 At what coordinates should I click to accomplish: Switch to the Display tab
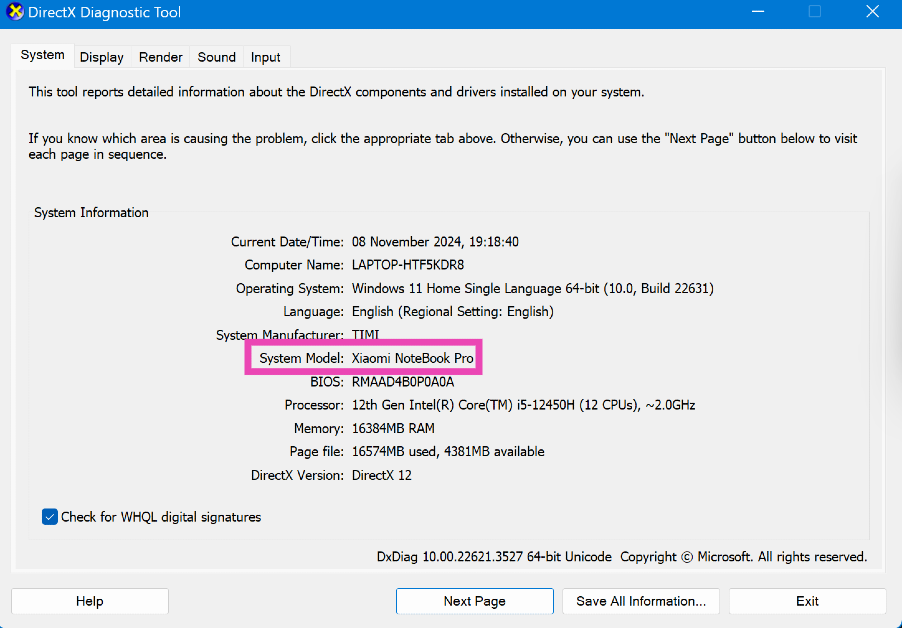pyautogui.click(x=101, y=57)
